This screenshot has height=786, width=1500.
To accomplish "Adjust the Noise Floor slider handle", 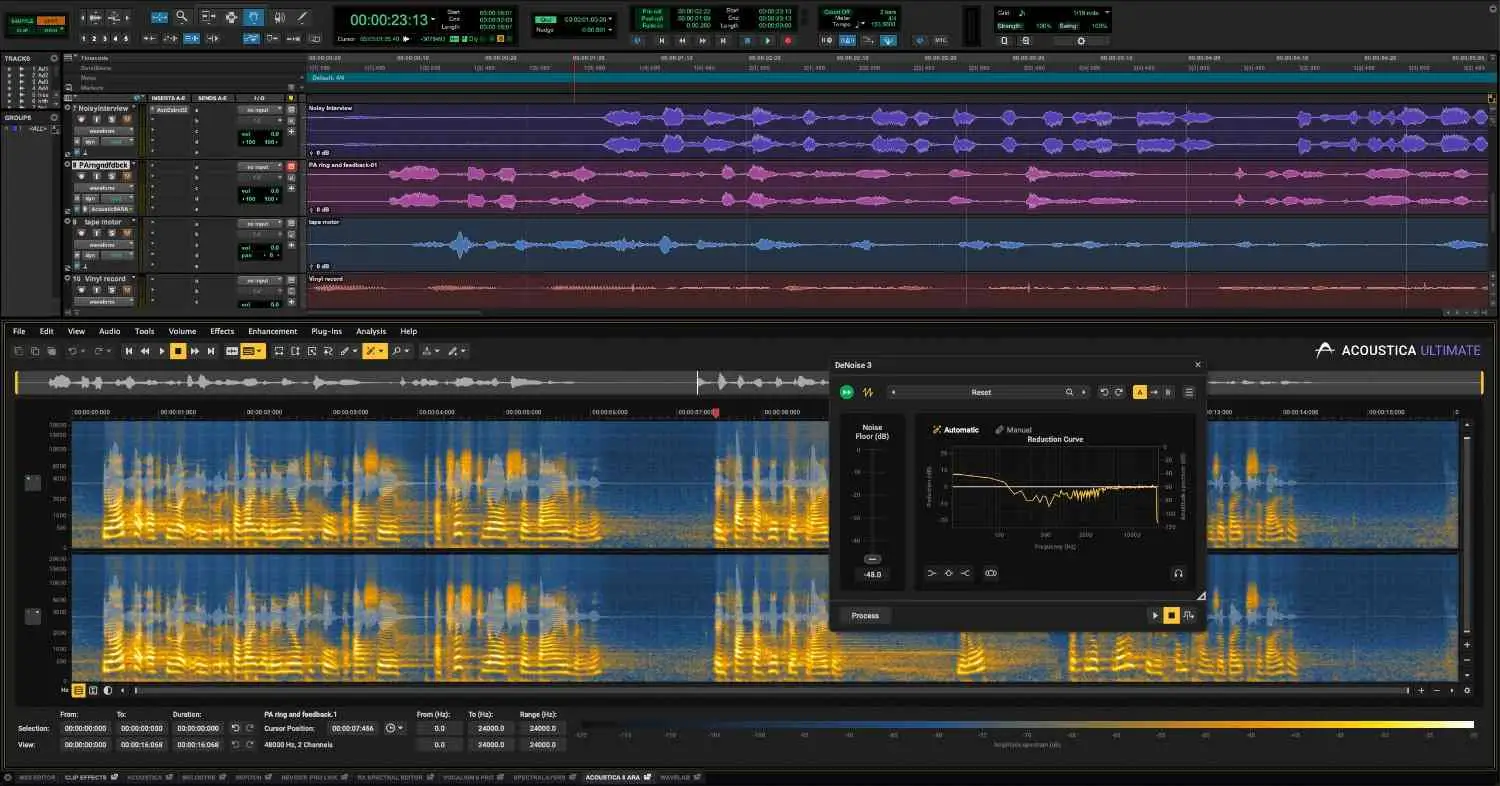I will click(873, 558).
